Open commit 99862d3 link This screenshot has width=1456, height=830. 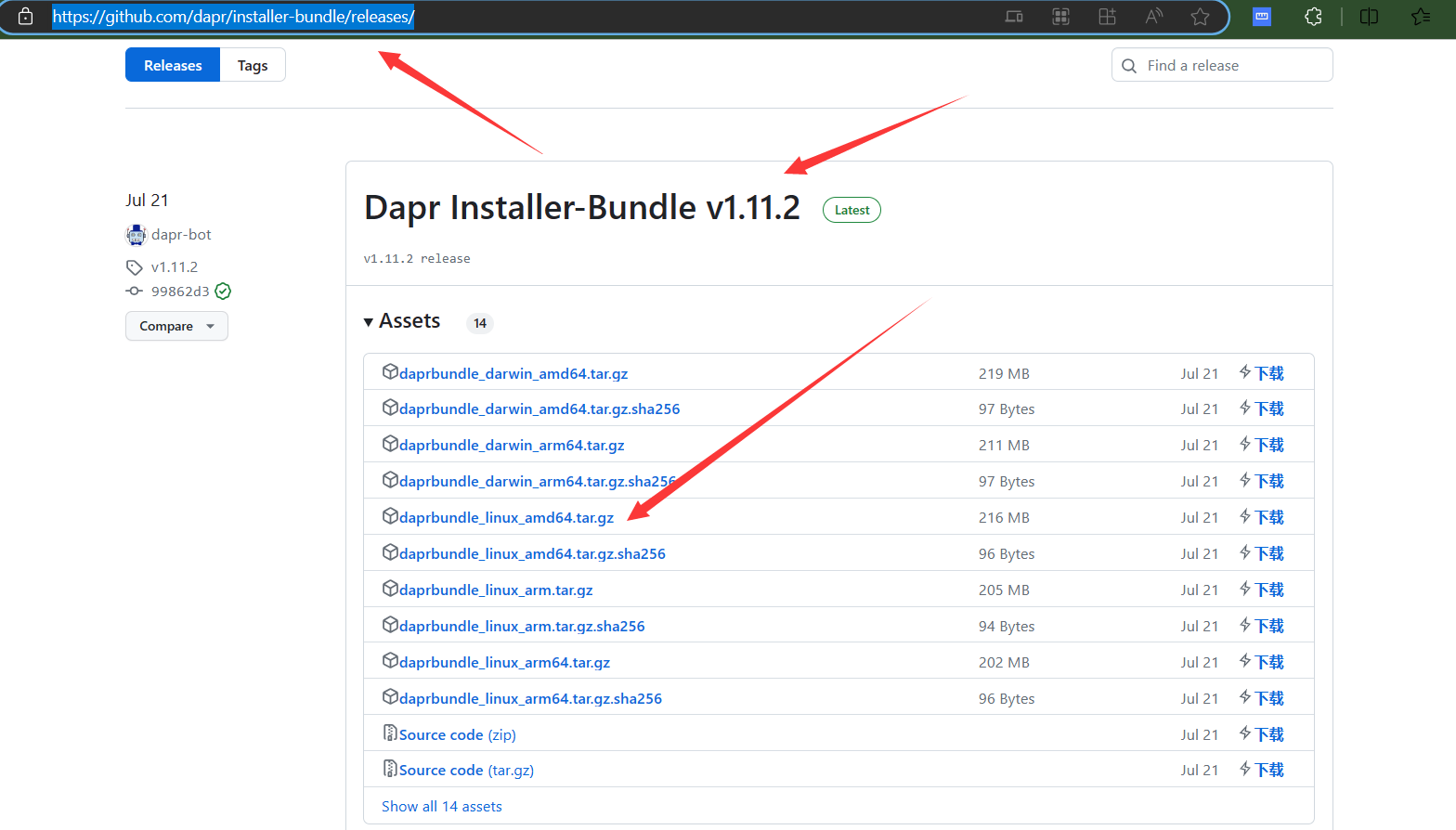click(180, 292)
